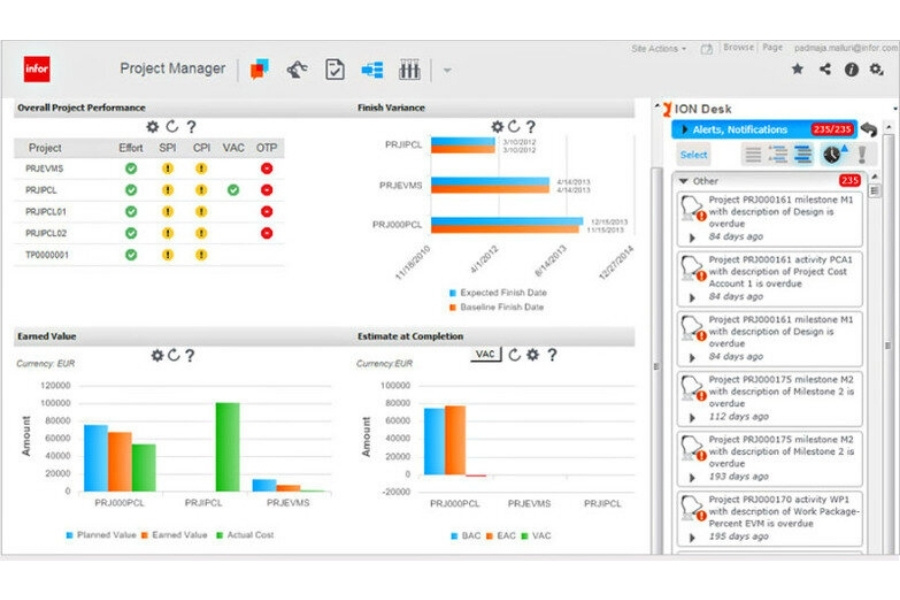The width and height of the screenshot is (900, 600).
Task: Refresh Finish Variance chart
Action: click(514, 126)
